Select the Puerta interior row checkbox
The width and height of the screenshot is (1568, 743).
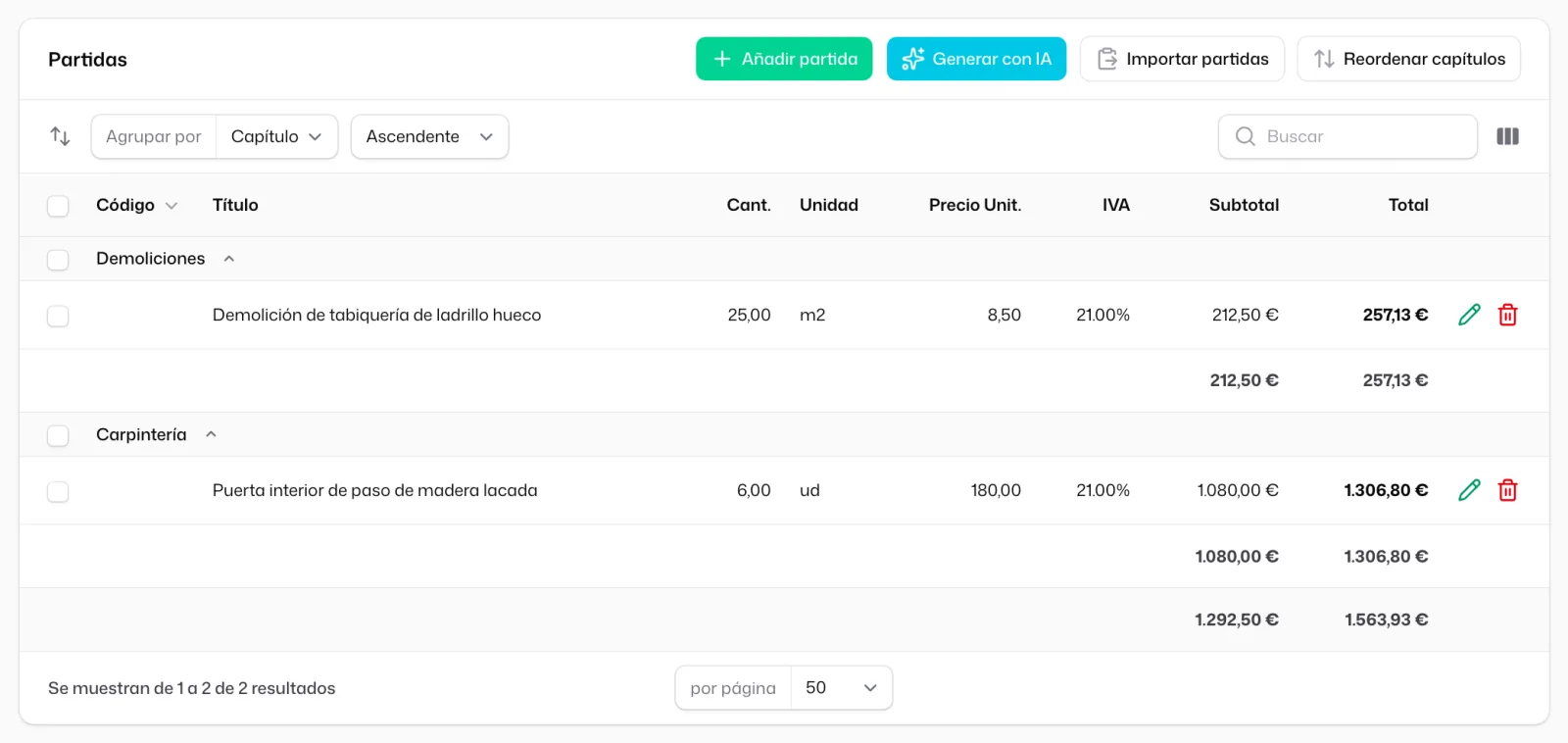(58, 491)
